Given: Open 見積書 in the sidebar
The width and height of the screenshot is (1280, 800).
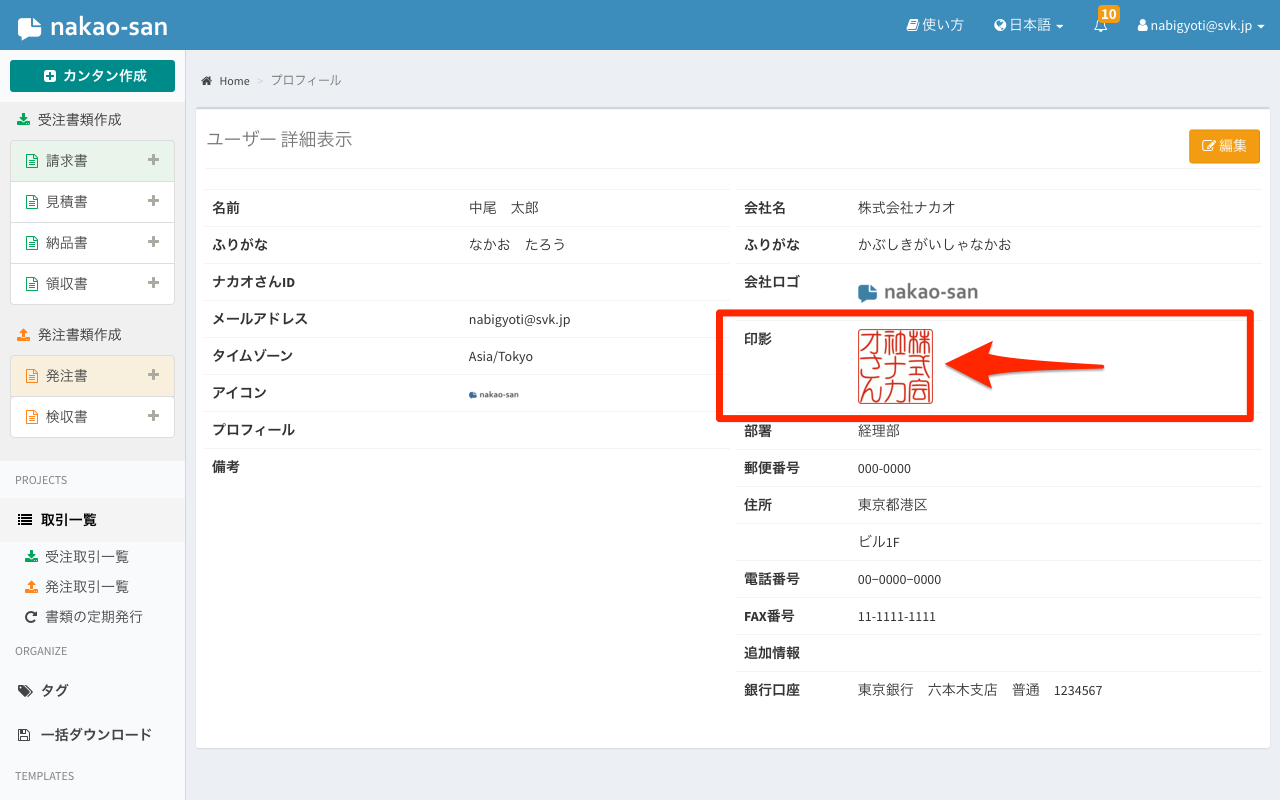Looking at the screenshot, I should [66, 202].
